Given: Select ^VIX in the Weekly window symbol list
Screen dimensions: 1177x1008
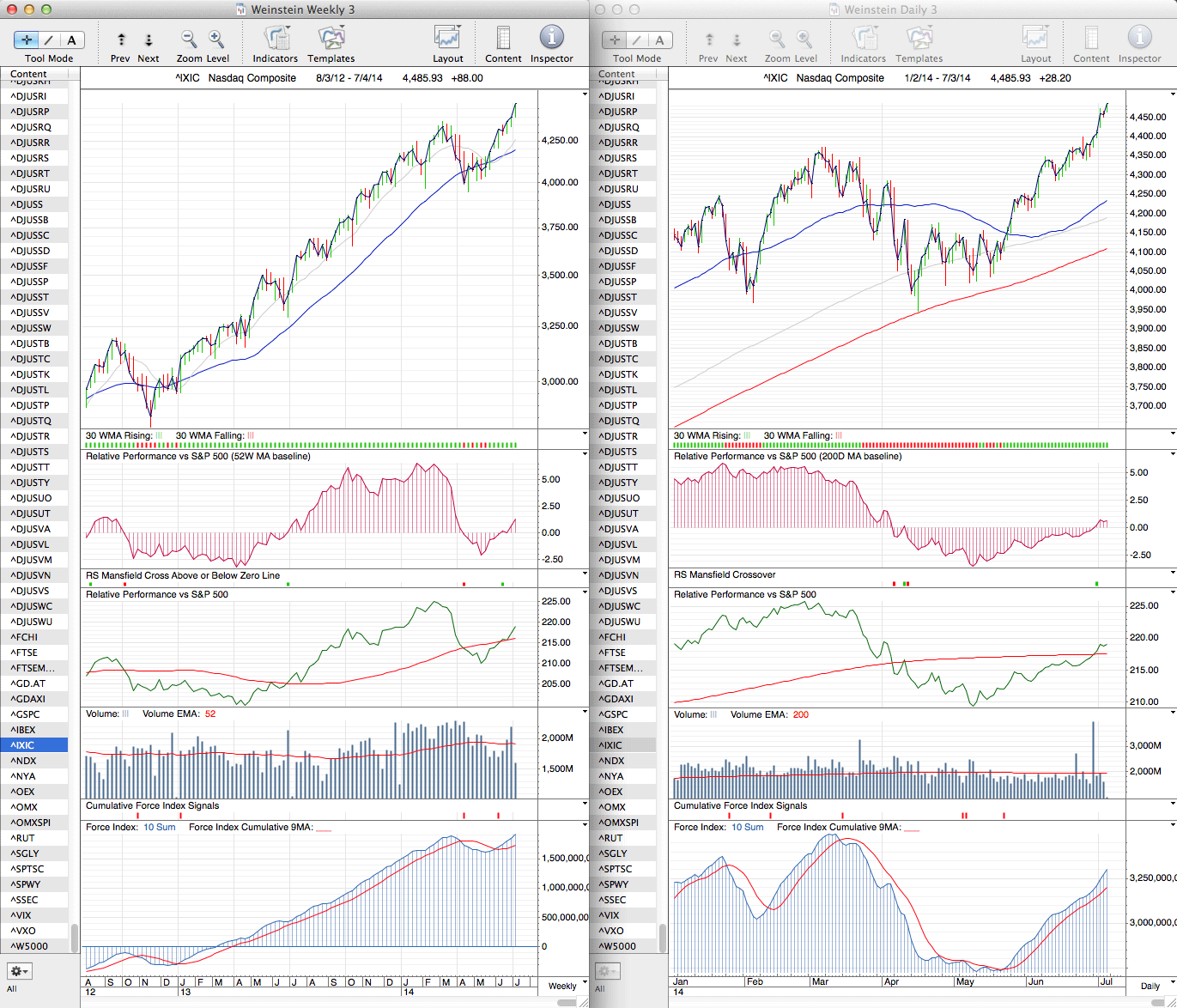Looking at the screenshot, I should [23, 915].
